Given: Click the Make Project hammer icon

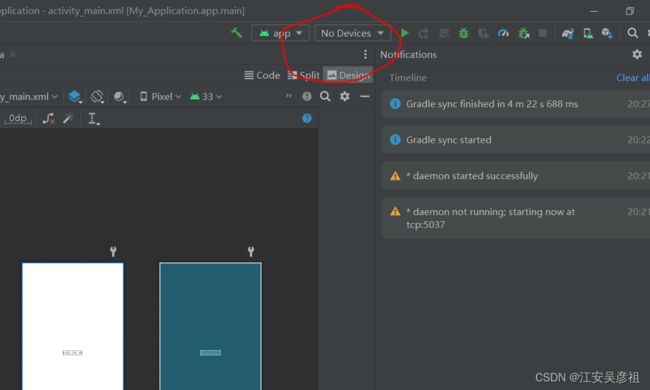Looking at the screenshot, I should (236, 33).
